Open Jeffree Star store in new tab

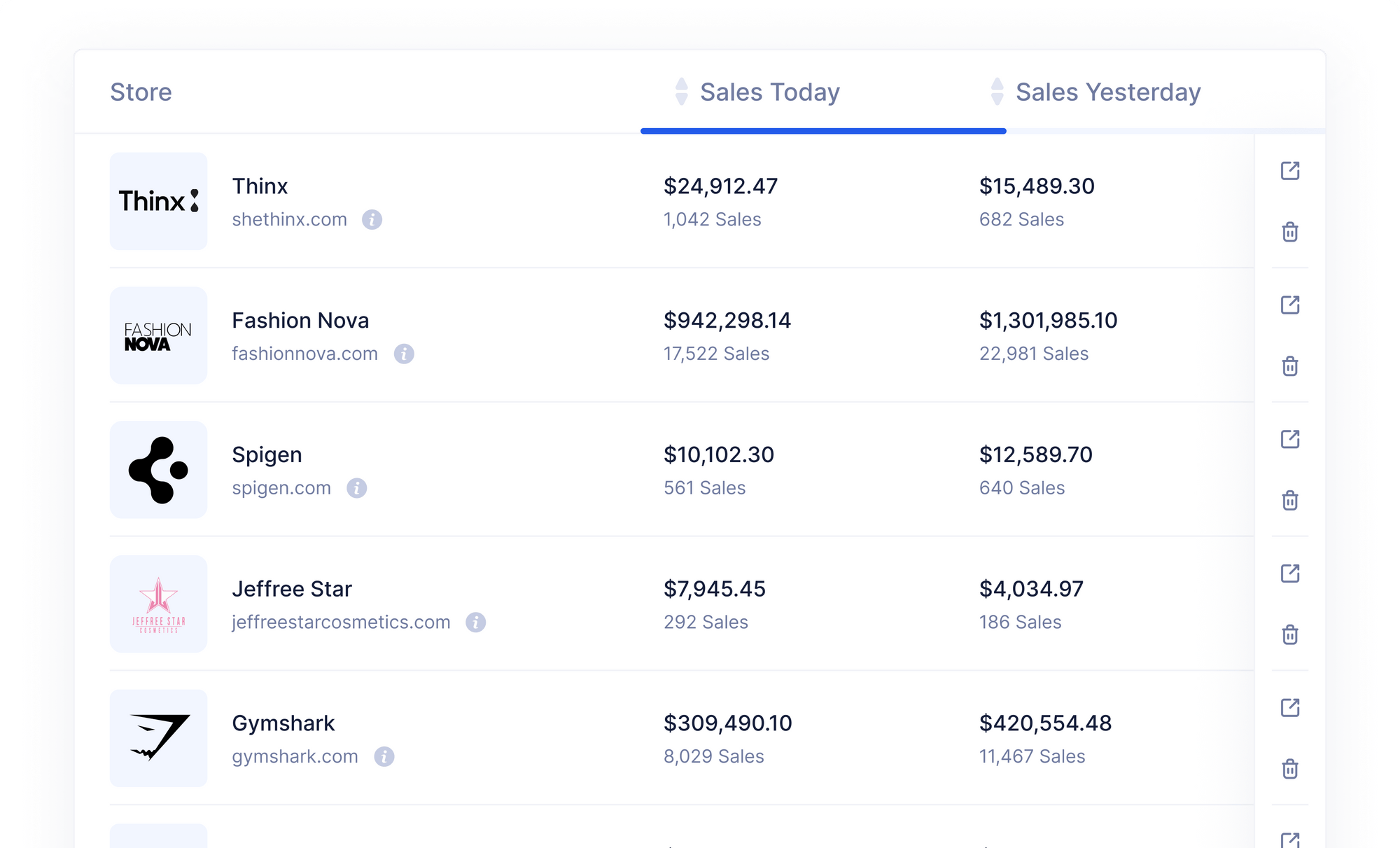(1291, 574)
